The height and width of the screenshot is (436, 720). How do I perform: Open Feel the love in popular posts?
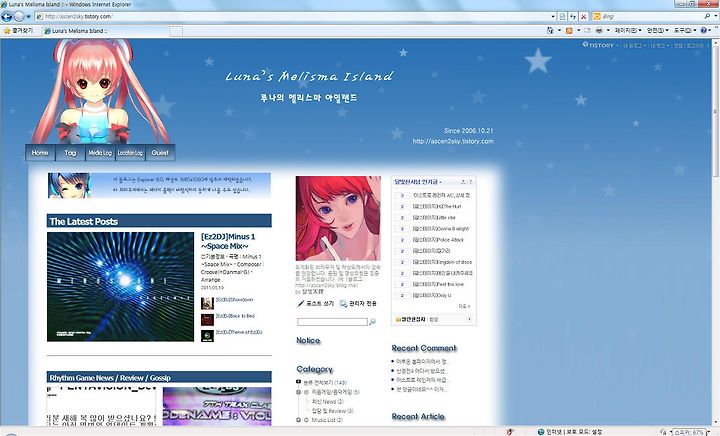tap(438, 285)
